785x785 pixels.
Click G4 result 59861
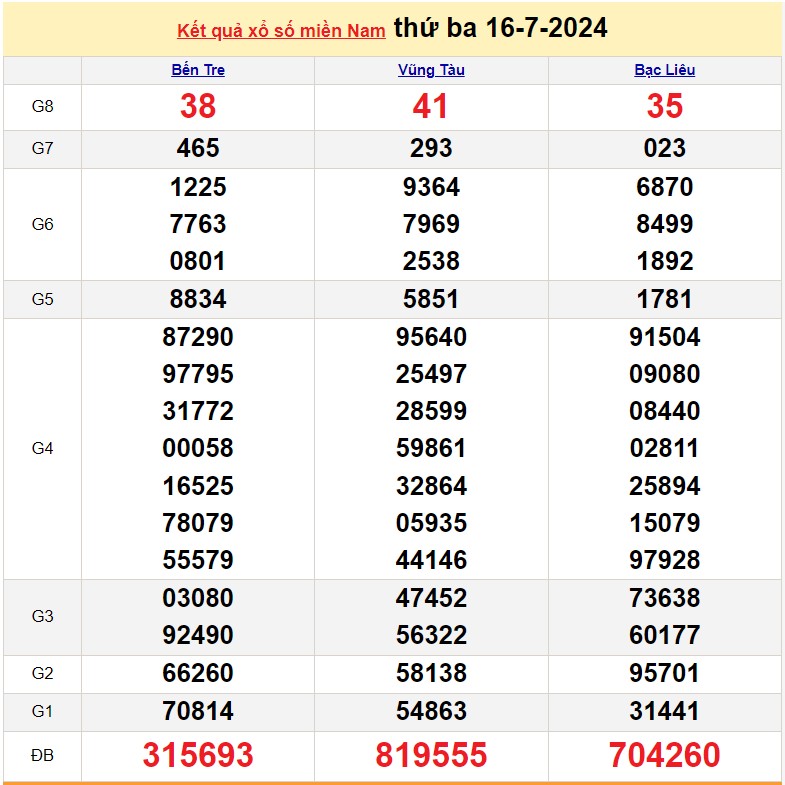point(431,448)
